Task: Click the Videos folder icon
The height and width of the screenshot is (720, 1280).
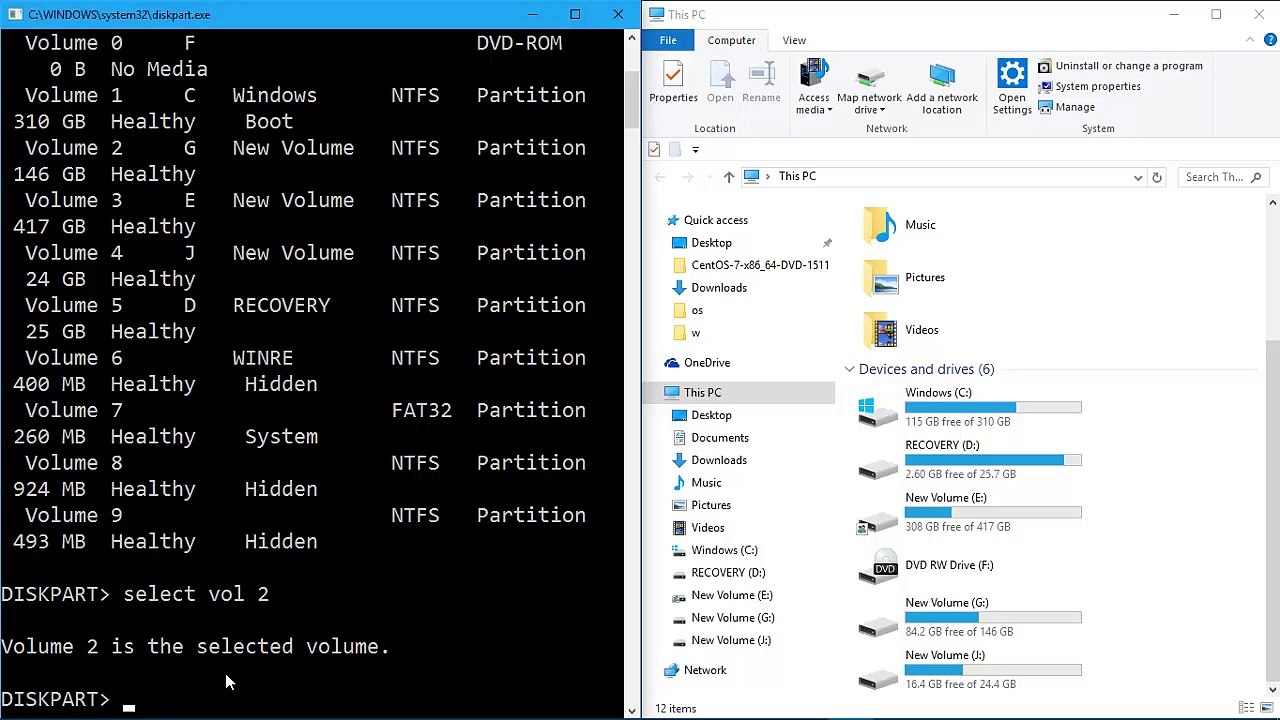Action: tap(880, 330)
